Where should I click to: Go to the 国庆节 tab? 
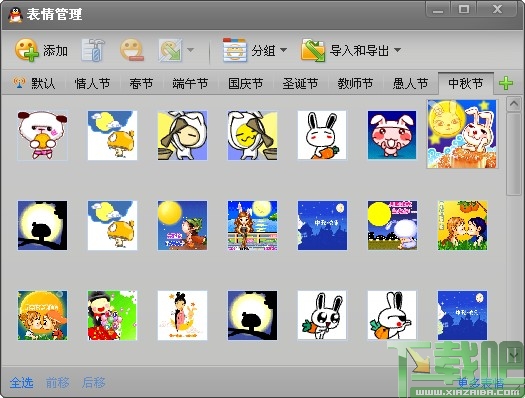point(245,83)
